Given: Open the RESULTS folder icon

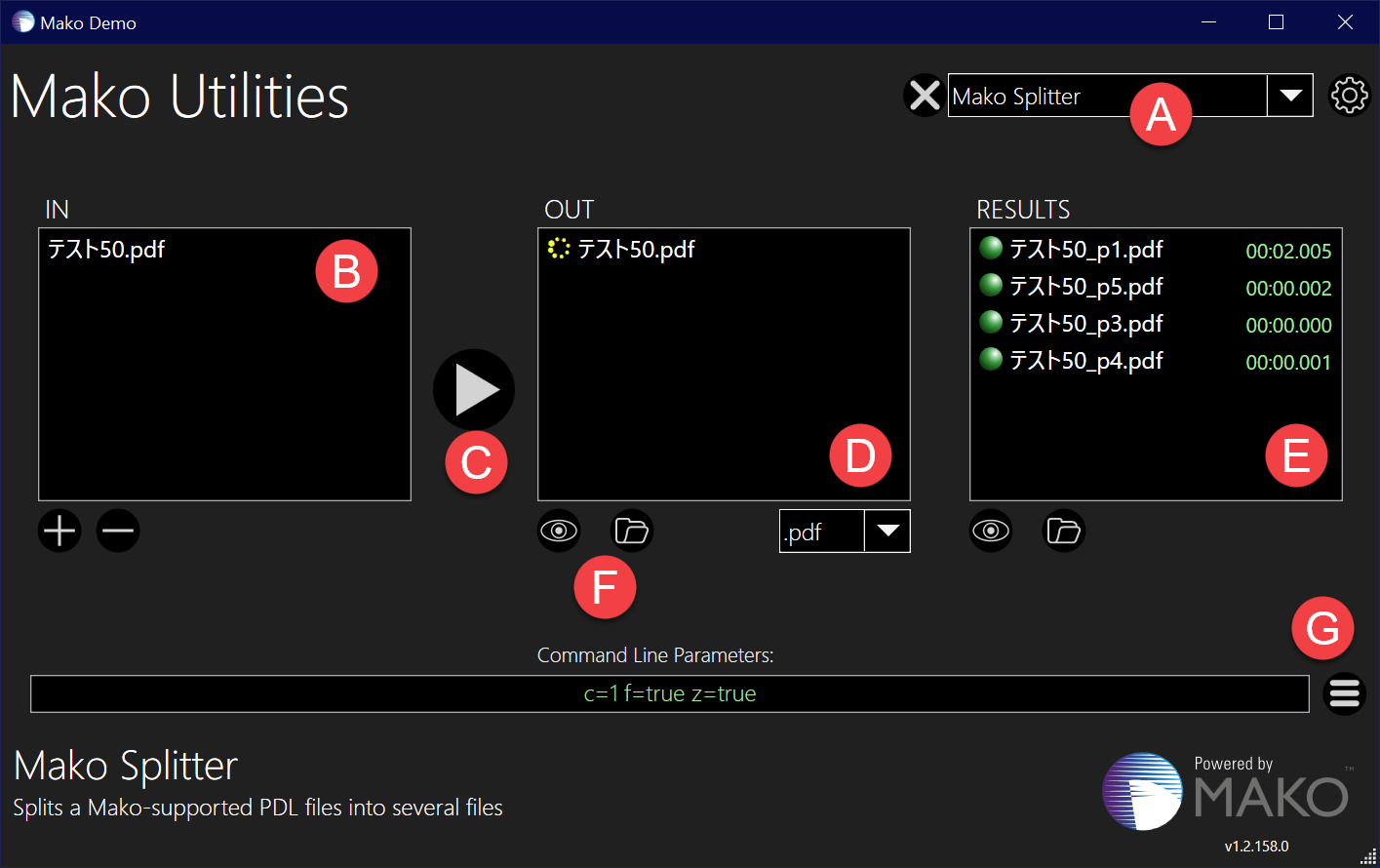Looking at the screenshot, I should 1063,532.
